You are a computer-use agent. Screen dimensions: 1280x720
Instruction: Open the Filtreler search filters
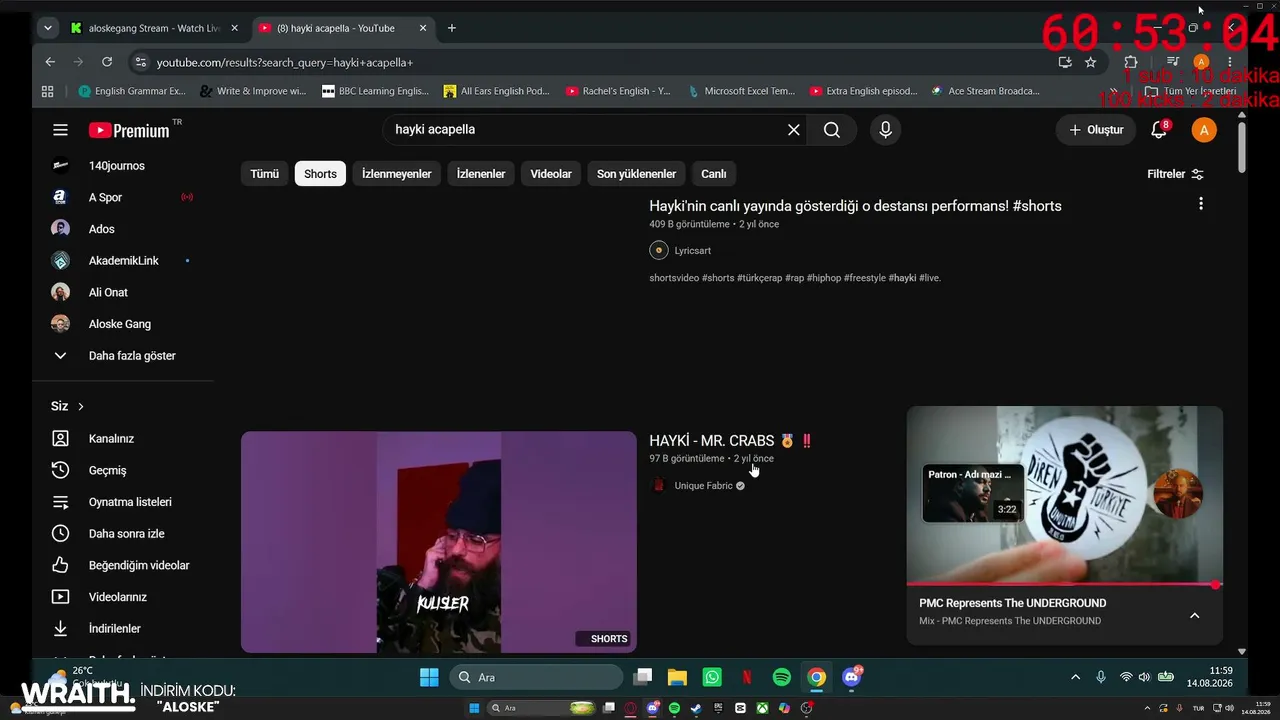[x=1176, y=174]
